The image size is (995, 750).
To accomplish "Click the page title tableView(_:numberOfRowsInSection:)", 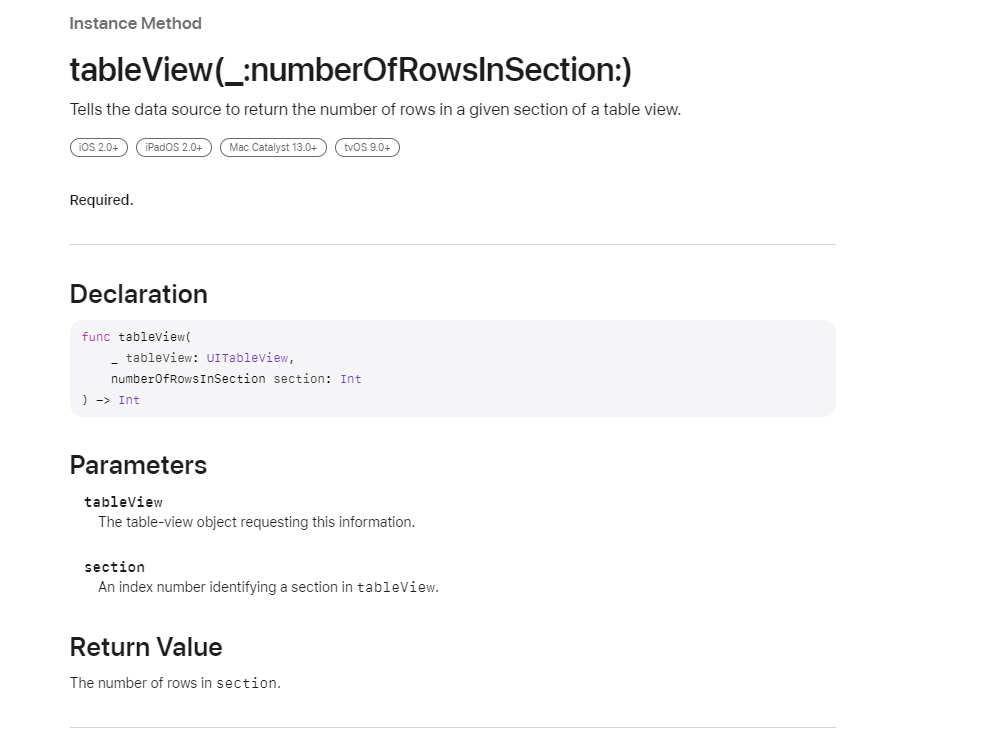I will click(351, 70).
